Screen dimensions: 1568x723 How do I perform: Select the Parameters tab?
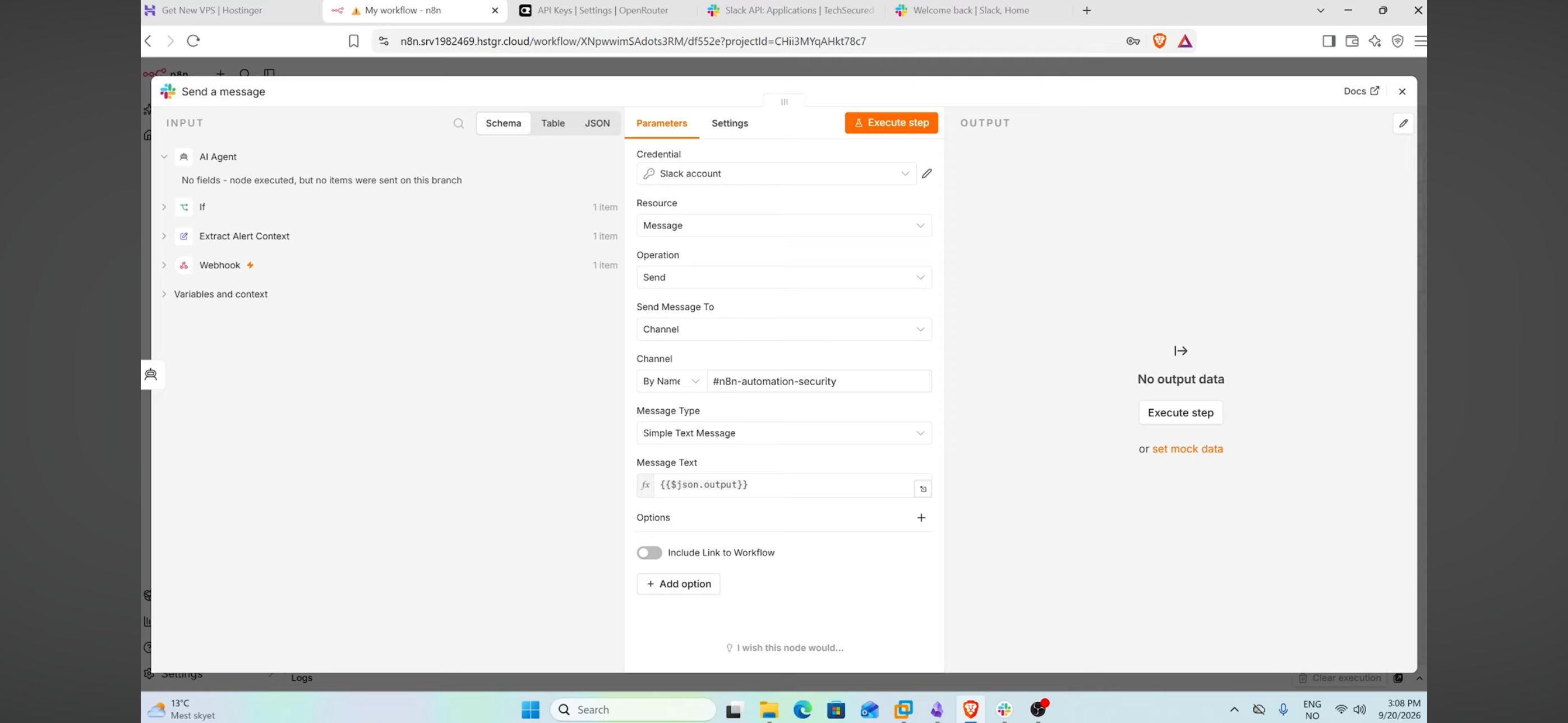(662, 123)
